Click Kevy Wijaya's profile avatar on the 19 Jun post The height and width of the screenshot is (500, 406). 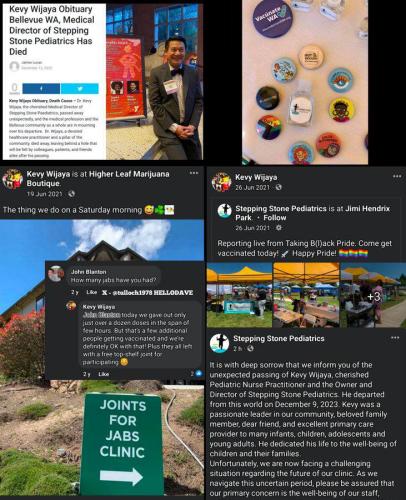(13, 179)
